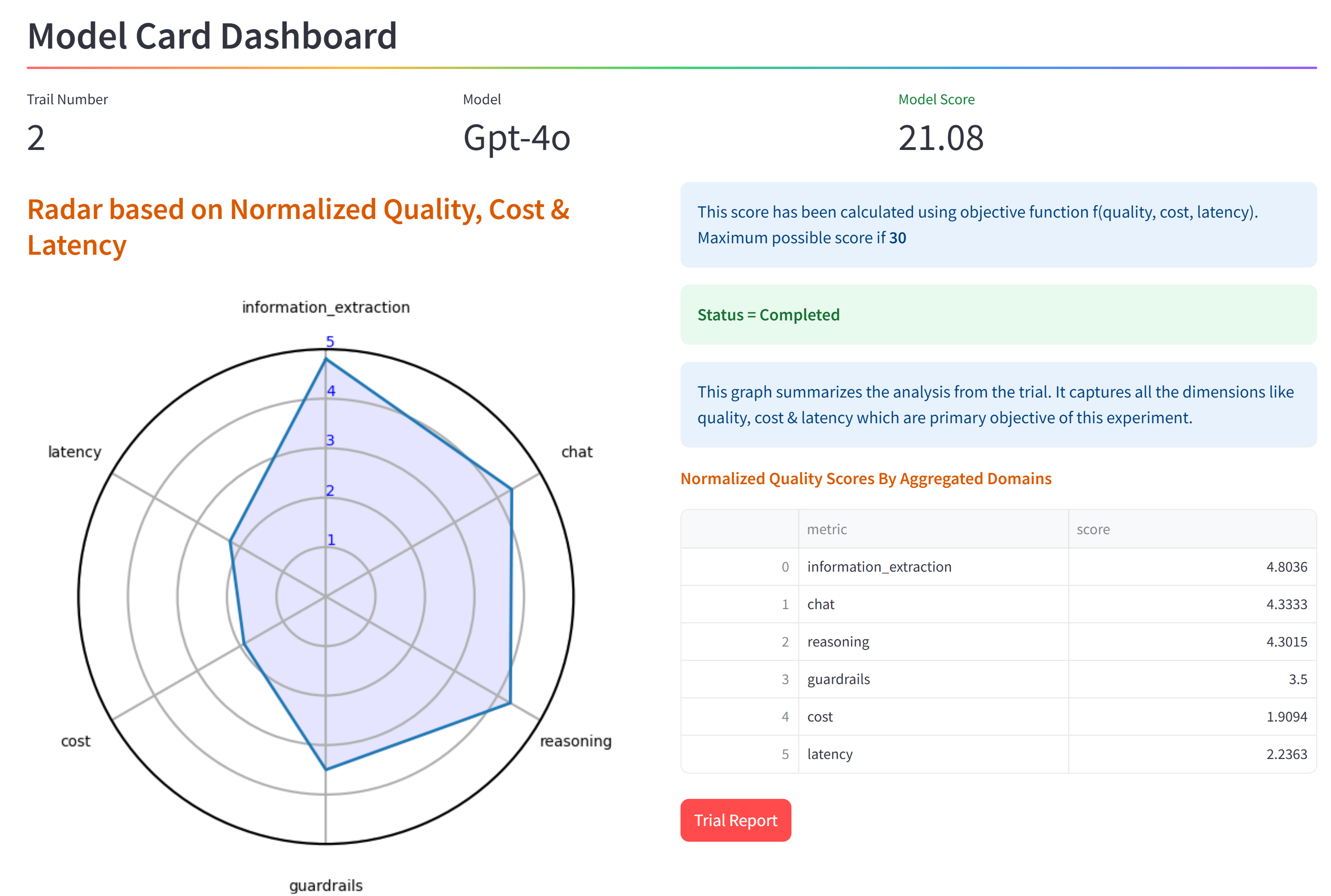Select the reasoning metric cell
This screenshot has width=1331, height=896.
[838, 642]
